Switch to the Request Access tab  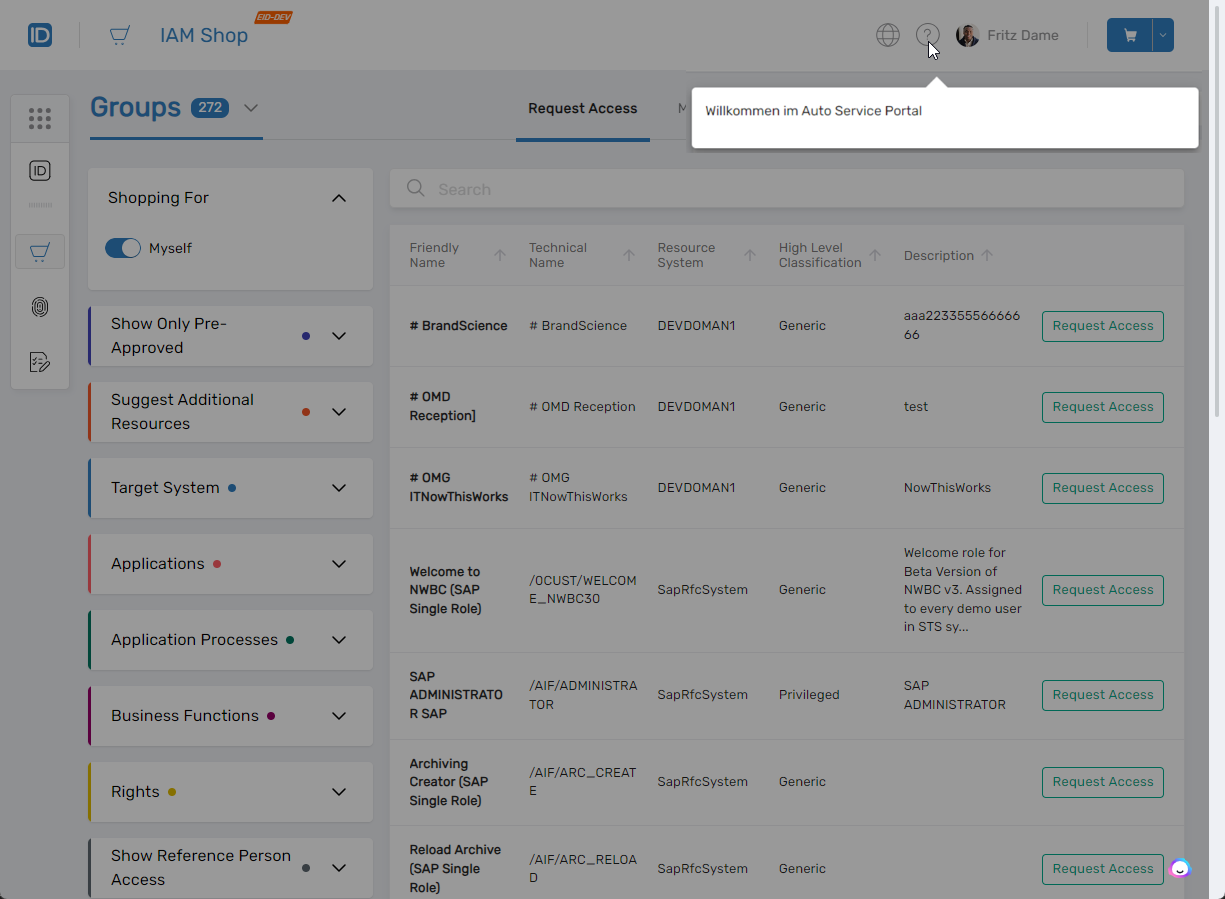582,109
